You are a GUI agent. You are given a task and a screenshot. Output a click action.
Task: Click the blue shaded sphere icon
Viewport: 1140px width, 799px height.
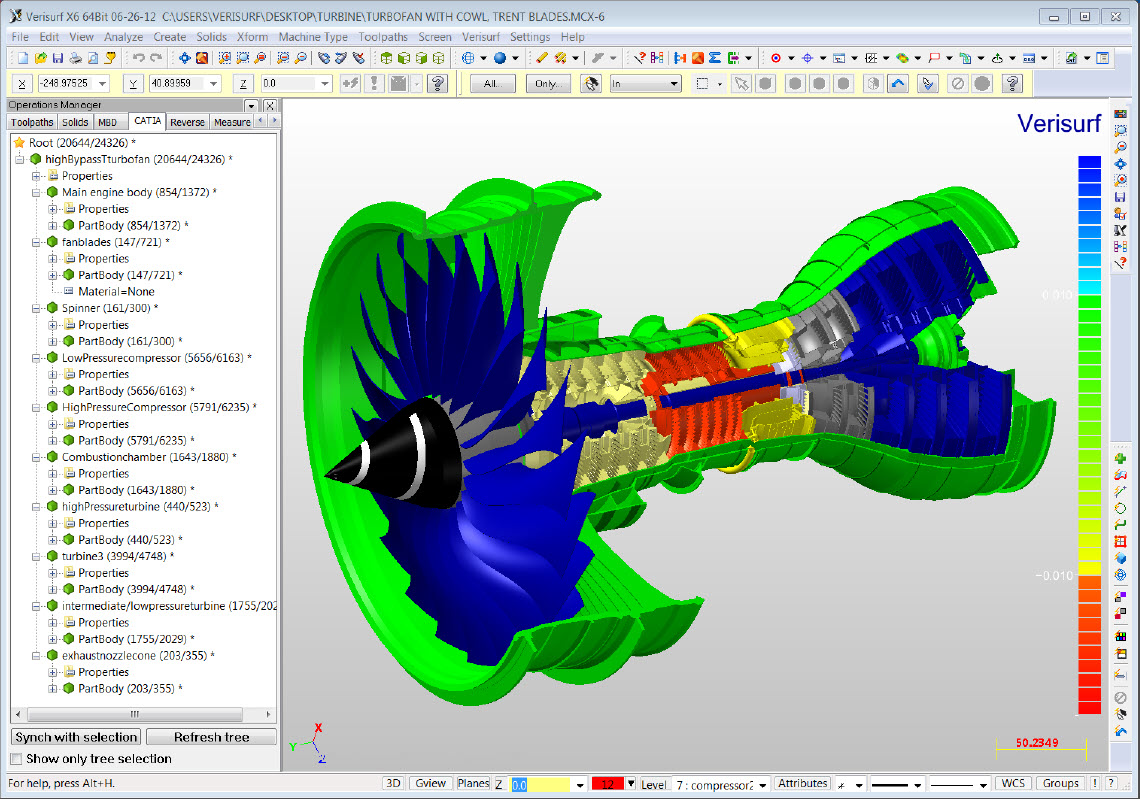pyautogui.click(x=500, y=58)
